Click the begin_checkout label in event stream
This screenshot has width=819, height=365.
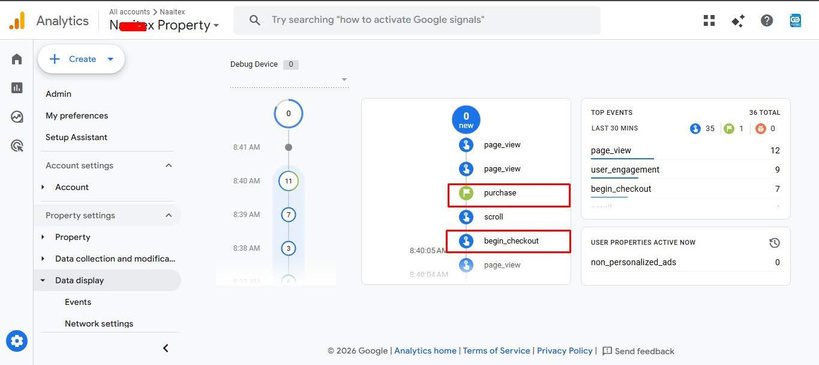click(511, 241)
